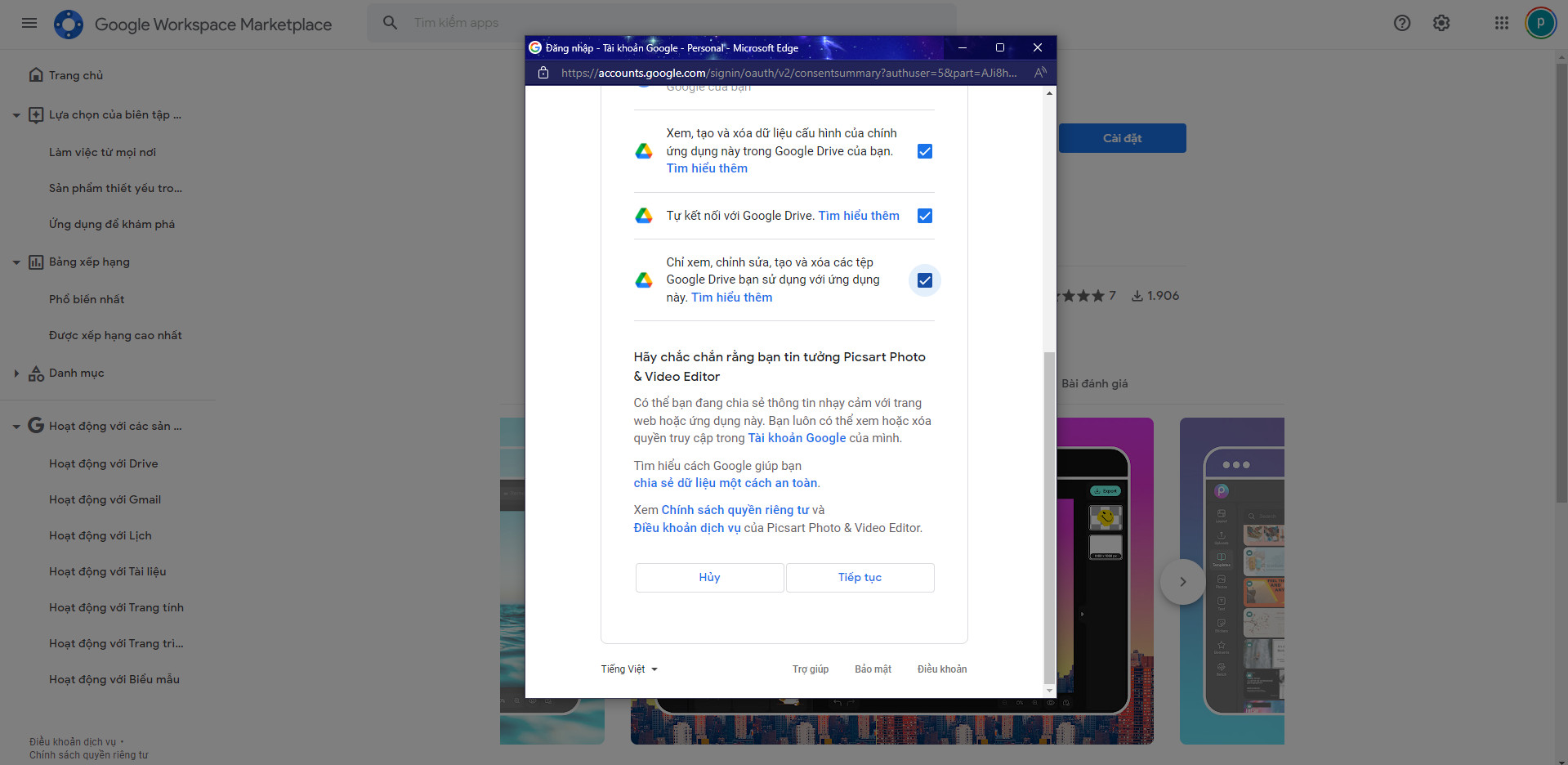The height and width of the screenshot is (765, 1568).
Task: Open Tìm hiểu thêm link under config data
Action: tap(707, 168)
